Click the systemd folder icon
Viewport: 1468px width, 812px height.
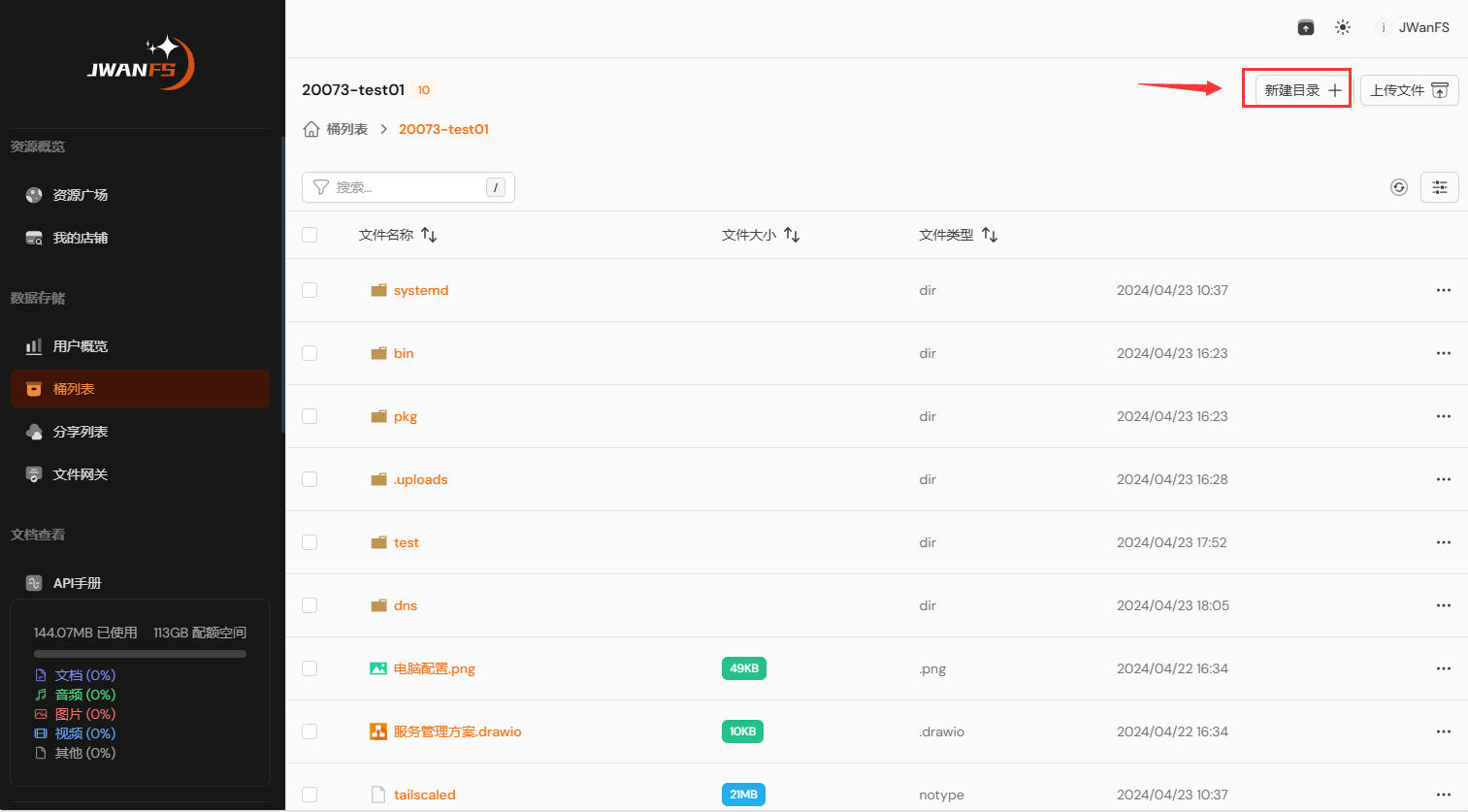click(x=378, y=290)
